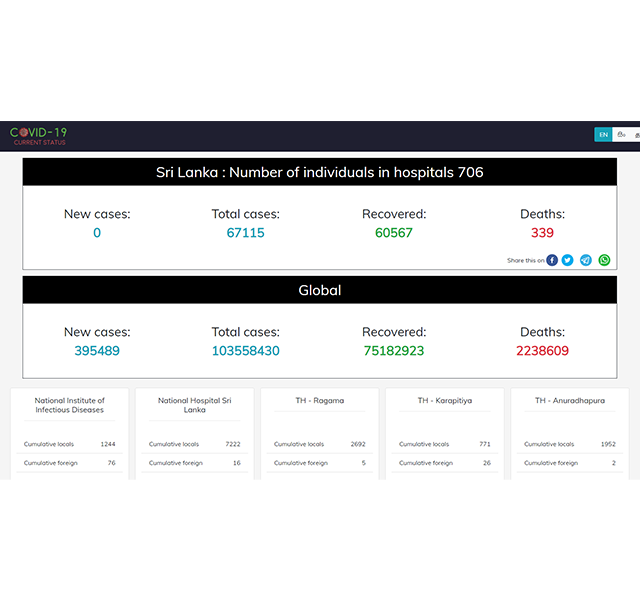Click Sri Lanka deaths value 339
The image size is (640, 600).
pyautogui.click(x=542, y=233)
